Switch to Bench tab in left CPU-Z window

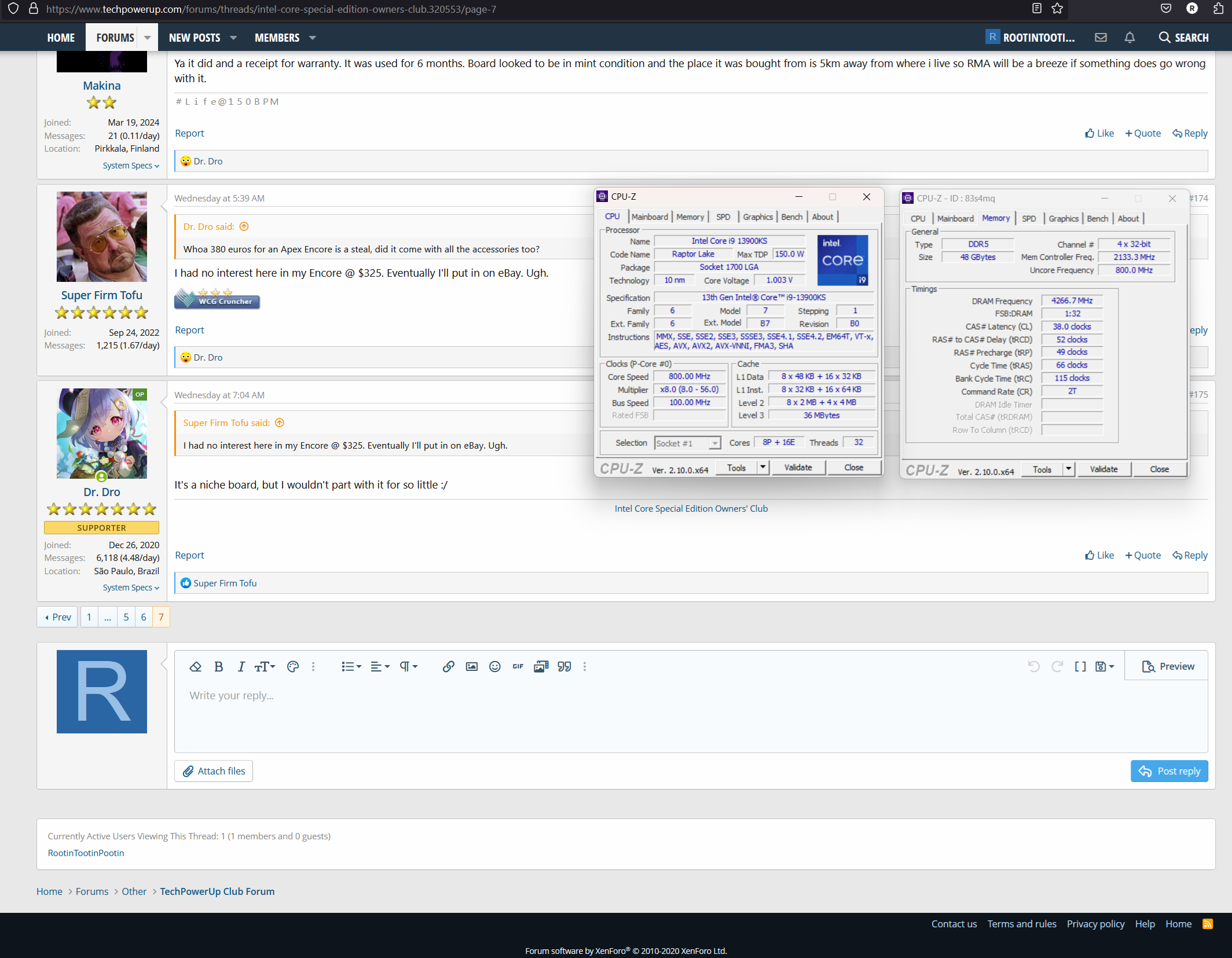tap(791, 216)
